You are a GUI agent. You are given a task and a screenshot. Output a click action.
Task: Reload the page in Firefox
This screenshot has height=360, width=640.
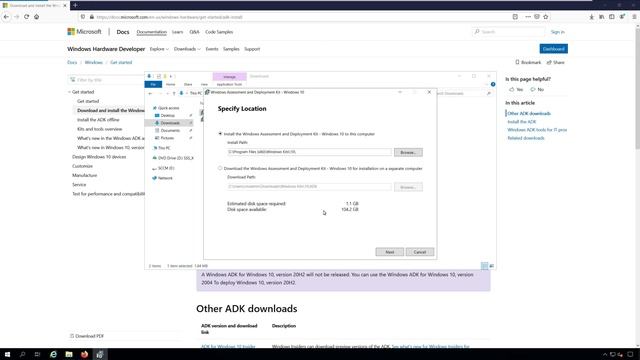point(27,17)
